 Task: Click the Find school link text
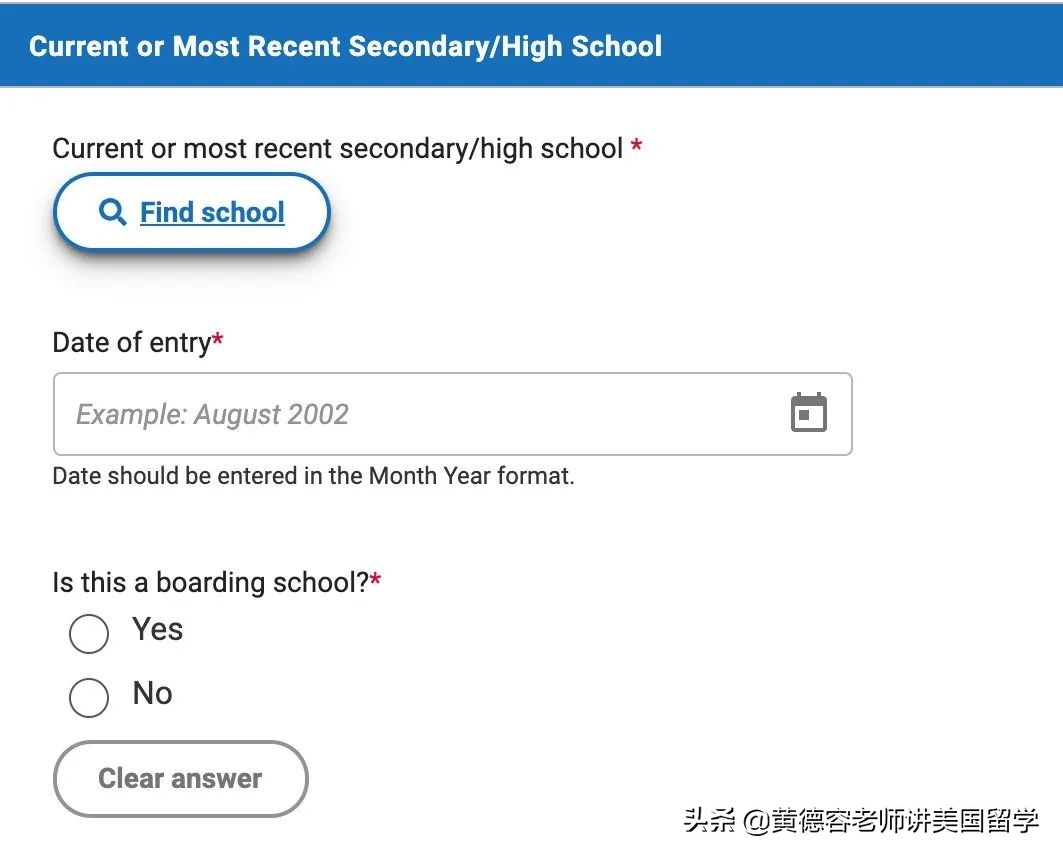211,211
